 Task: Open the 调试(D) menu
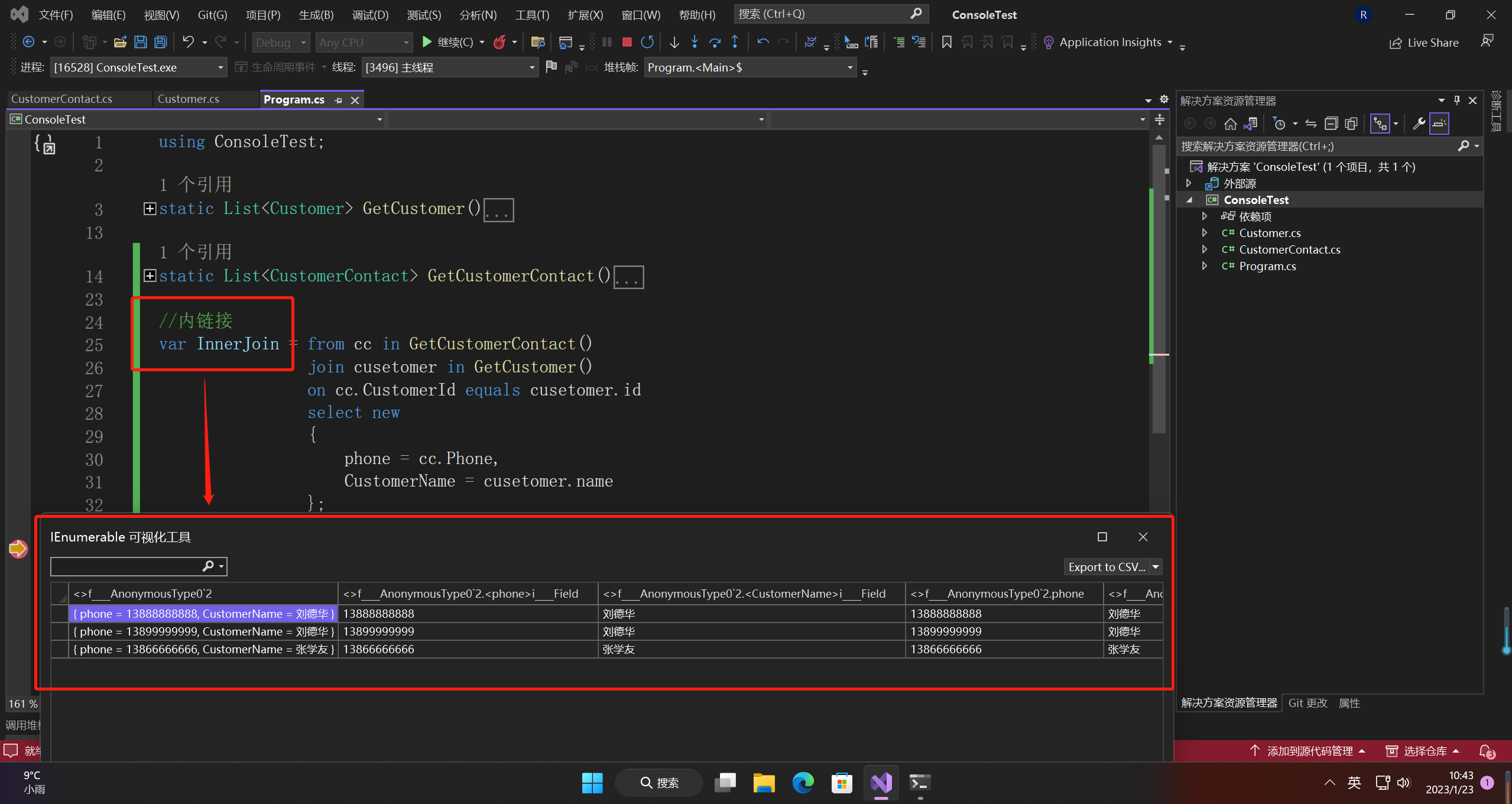point(370,15)
